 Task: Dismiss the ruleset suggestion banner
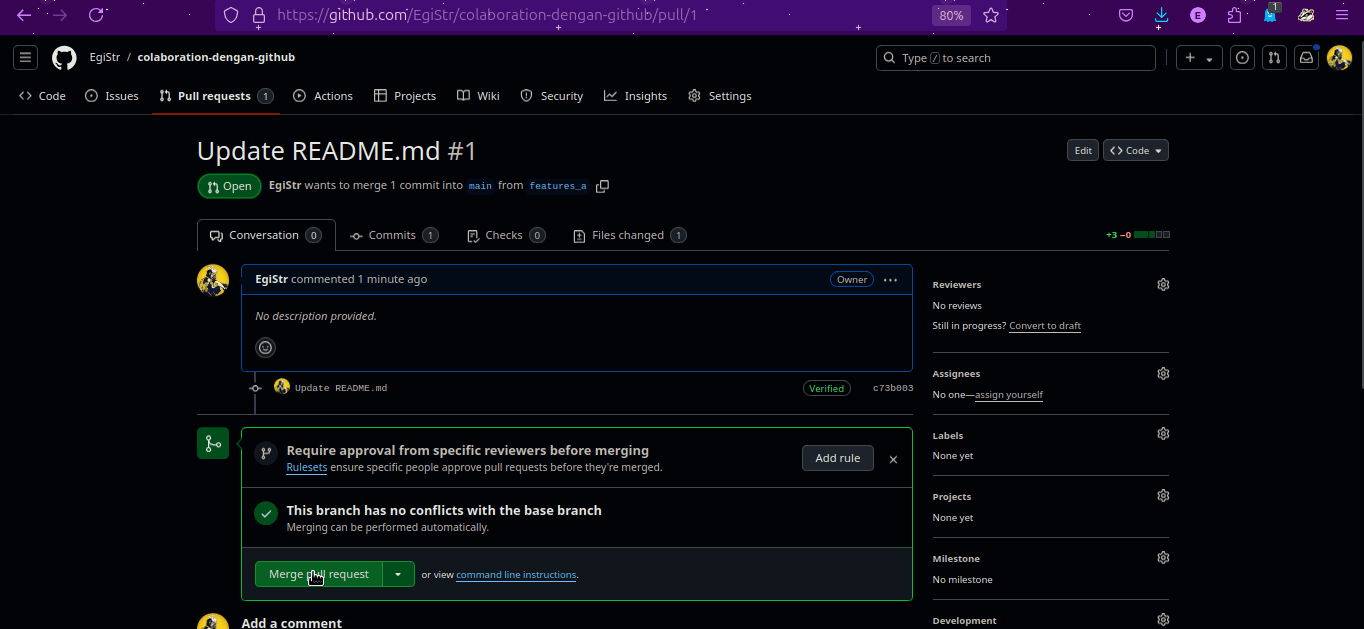tap(893, 459)
